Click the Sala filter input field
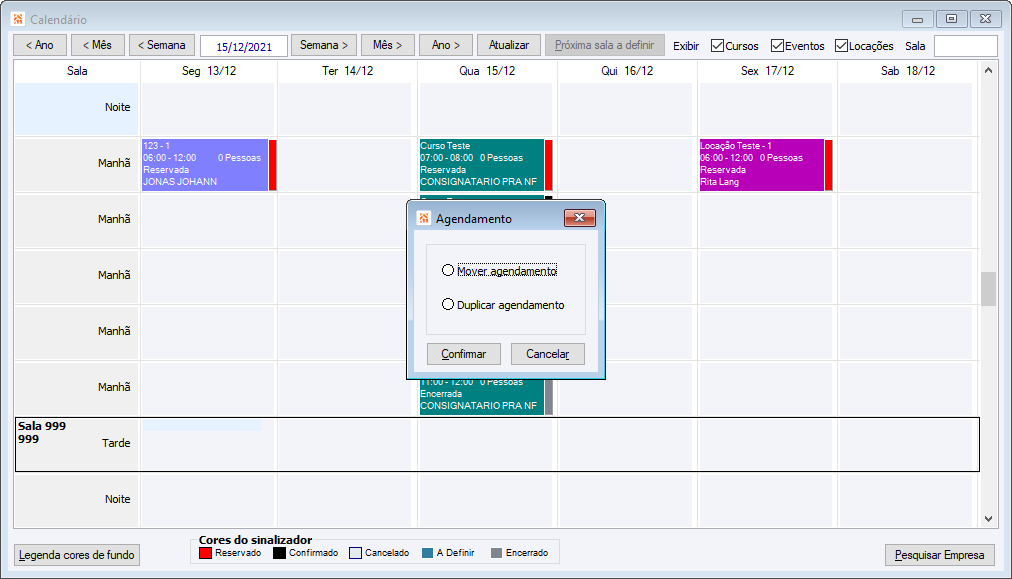This screenshot has width=1012, height=579. coord(966,46)
